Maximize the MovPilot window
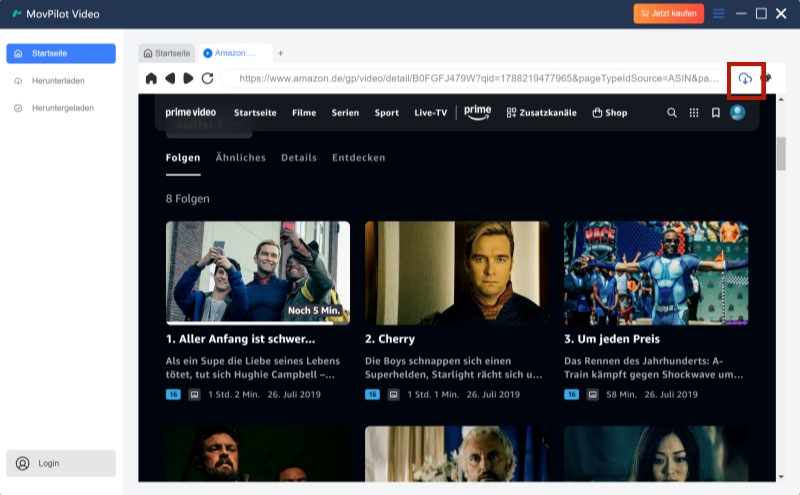This screenshot has height=495, width=800. click(761, 14)
